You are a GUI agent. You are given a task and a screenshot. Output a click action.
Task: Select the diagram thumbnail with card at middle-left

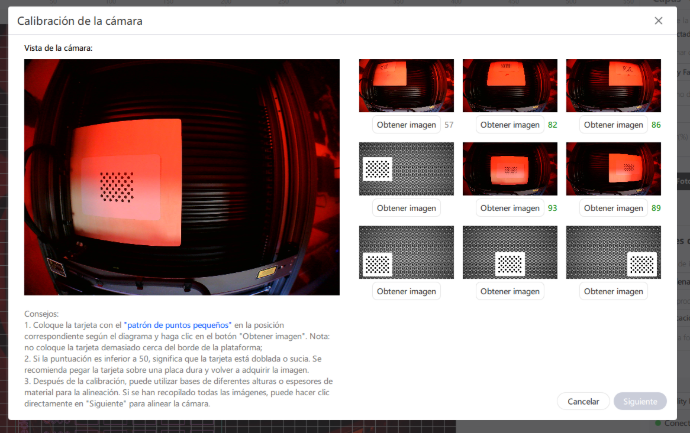click(406, 168)
